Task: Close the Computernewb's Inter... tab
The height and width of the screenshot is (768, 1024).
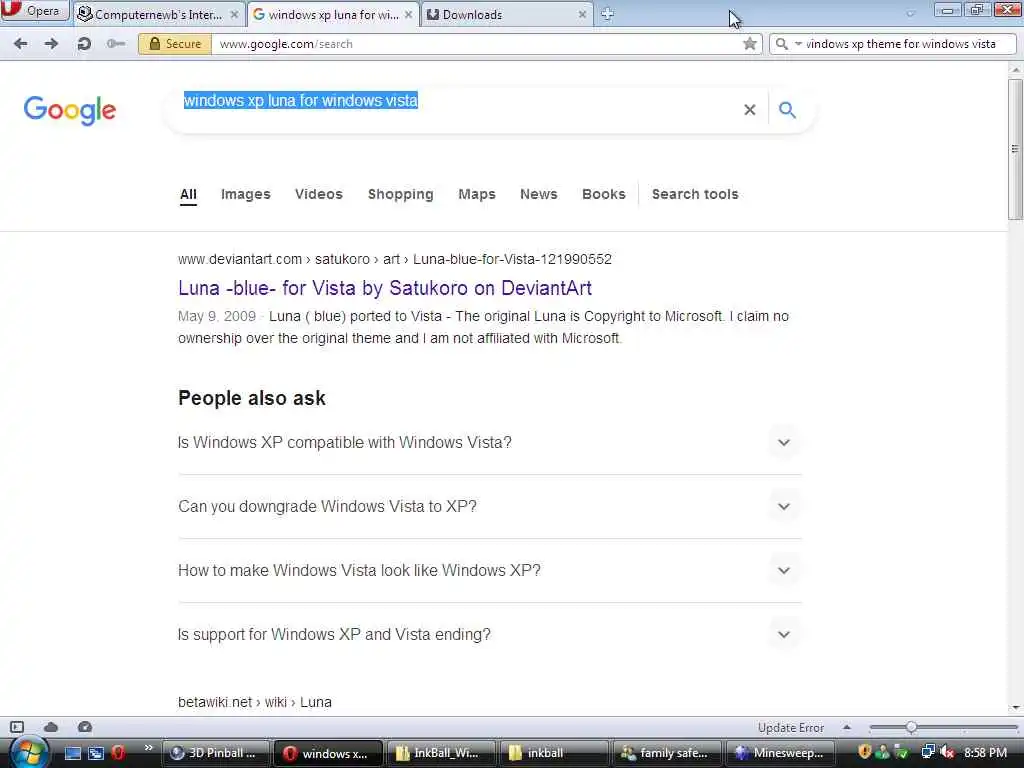Action: coord(234,14)
